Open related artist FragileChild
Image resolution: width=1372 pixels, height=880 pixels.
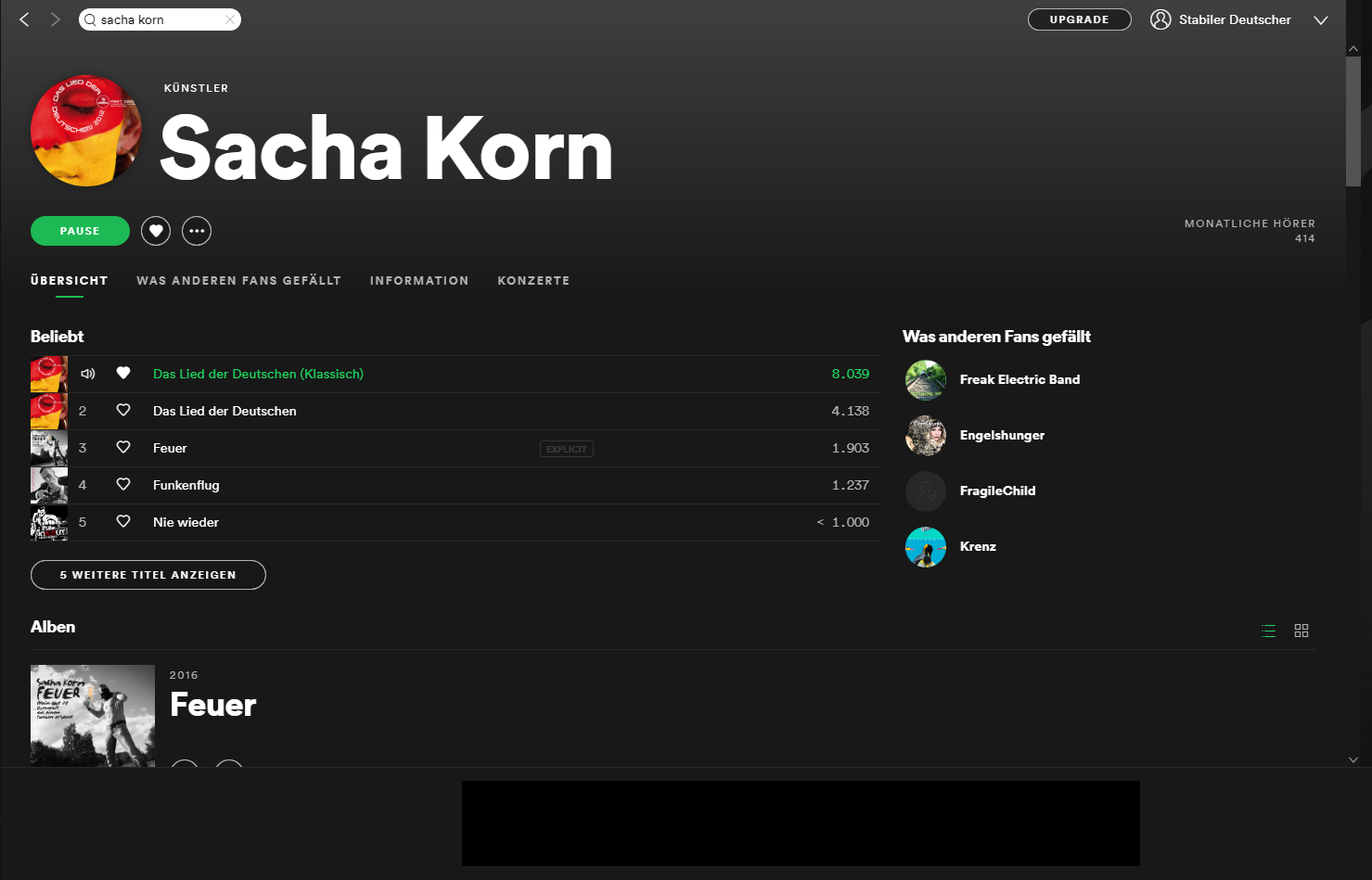pos(997,491)
